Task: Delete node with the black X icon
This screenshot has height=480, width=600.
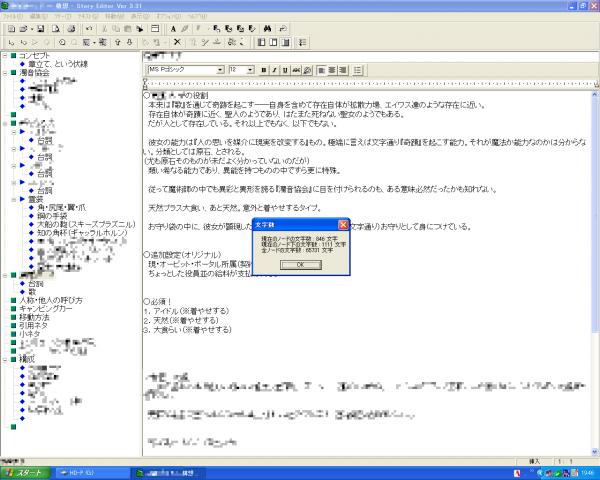Action: click(177, 42)
